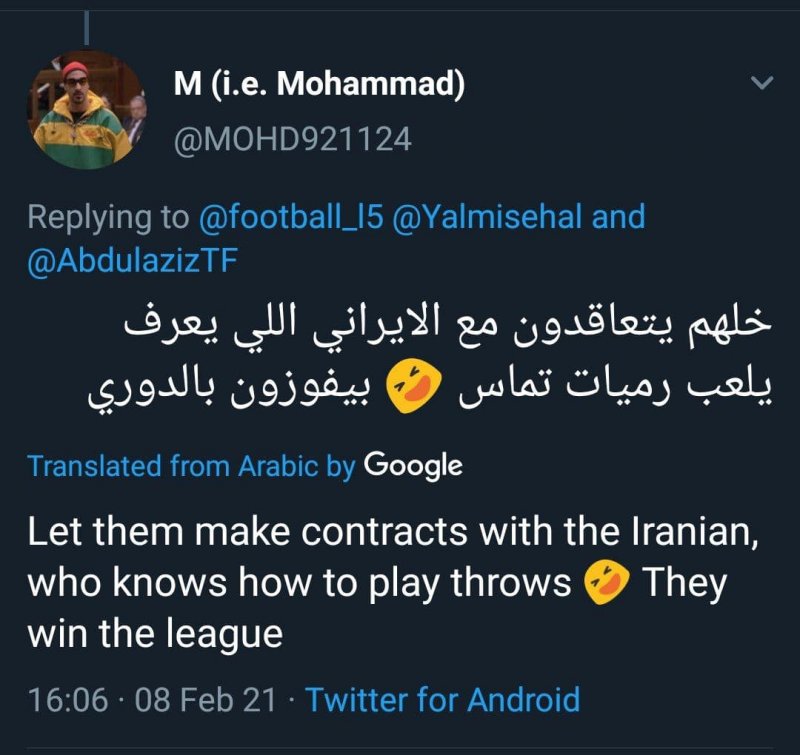Click the @MOHD921124 handle
Viewport: 800px width, 755px height.
point(292,138)
